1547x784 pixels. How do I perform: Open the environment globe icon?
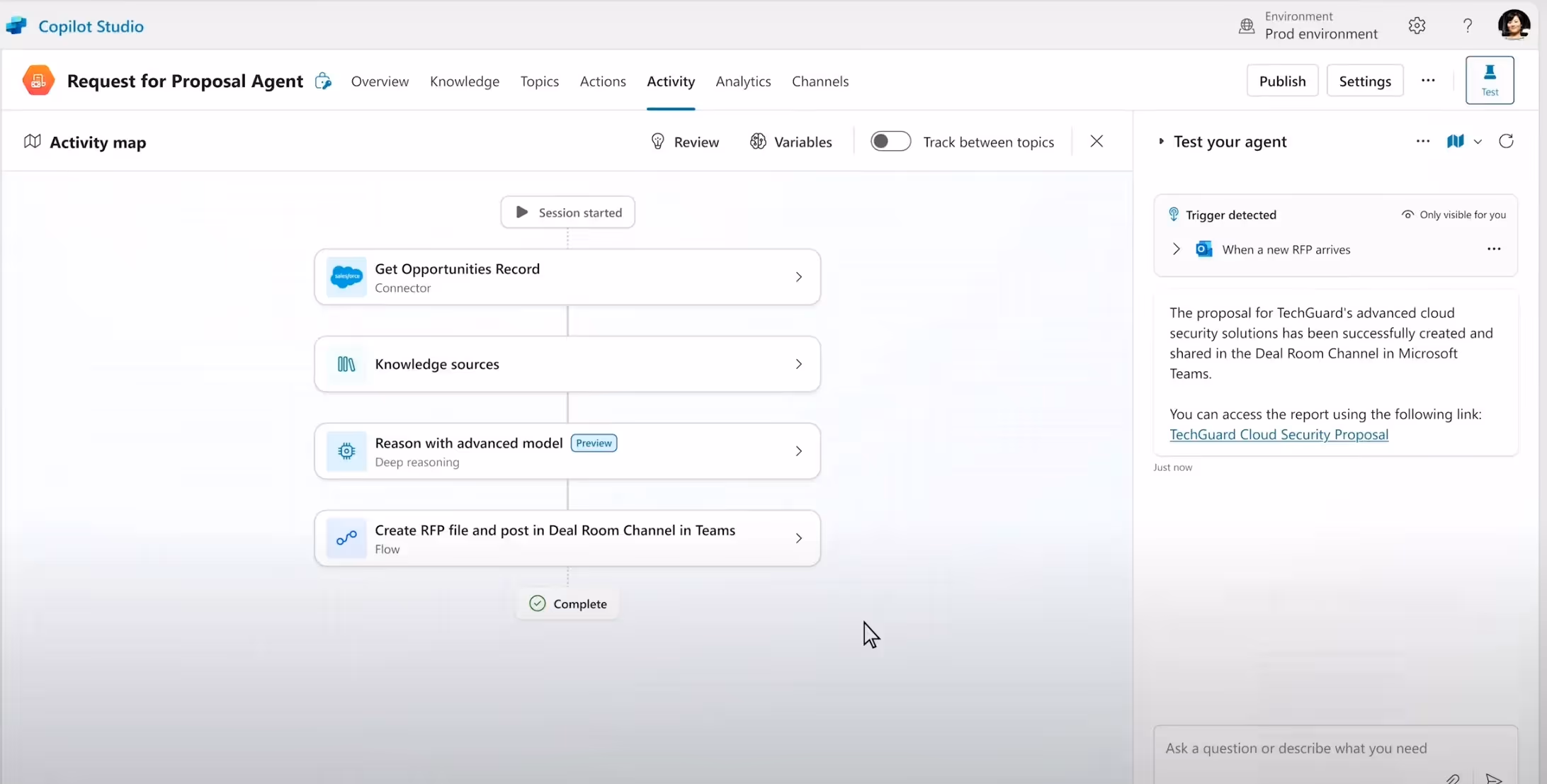(1247, 25)
